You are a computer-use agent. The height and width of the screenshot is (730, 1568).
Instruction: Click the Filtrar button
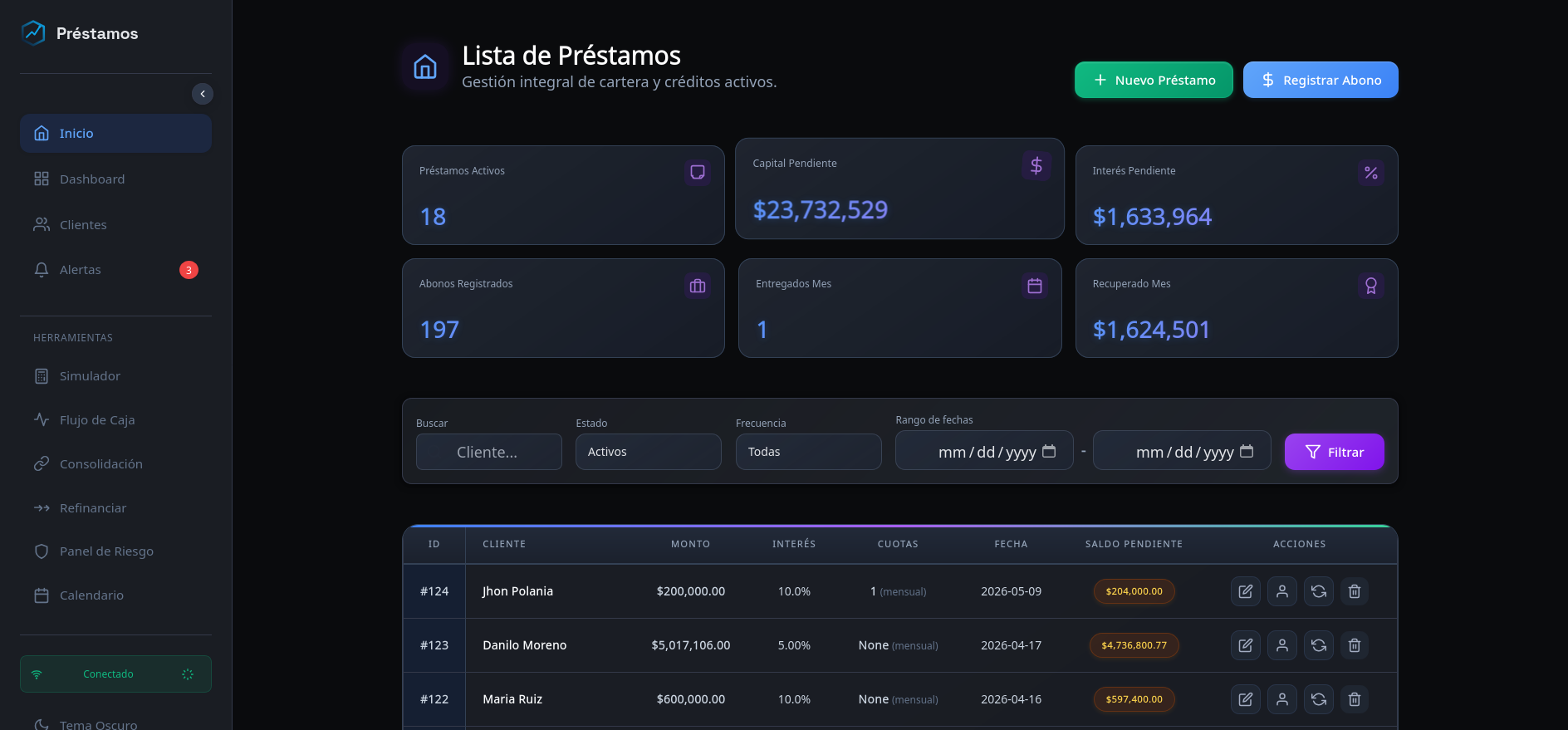[1335, 452]
